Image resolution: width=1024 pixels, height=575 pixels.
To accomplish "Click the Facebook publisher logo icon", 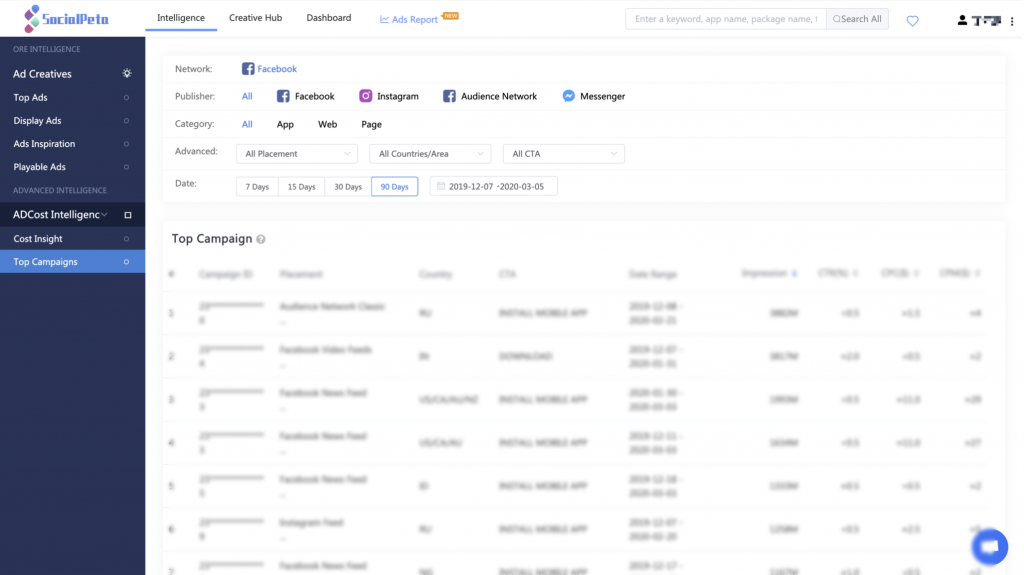I will point(283,96).
